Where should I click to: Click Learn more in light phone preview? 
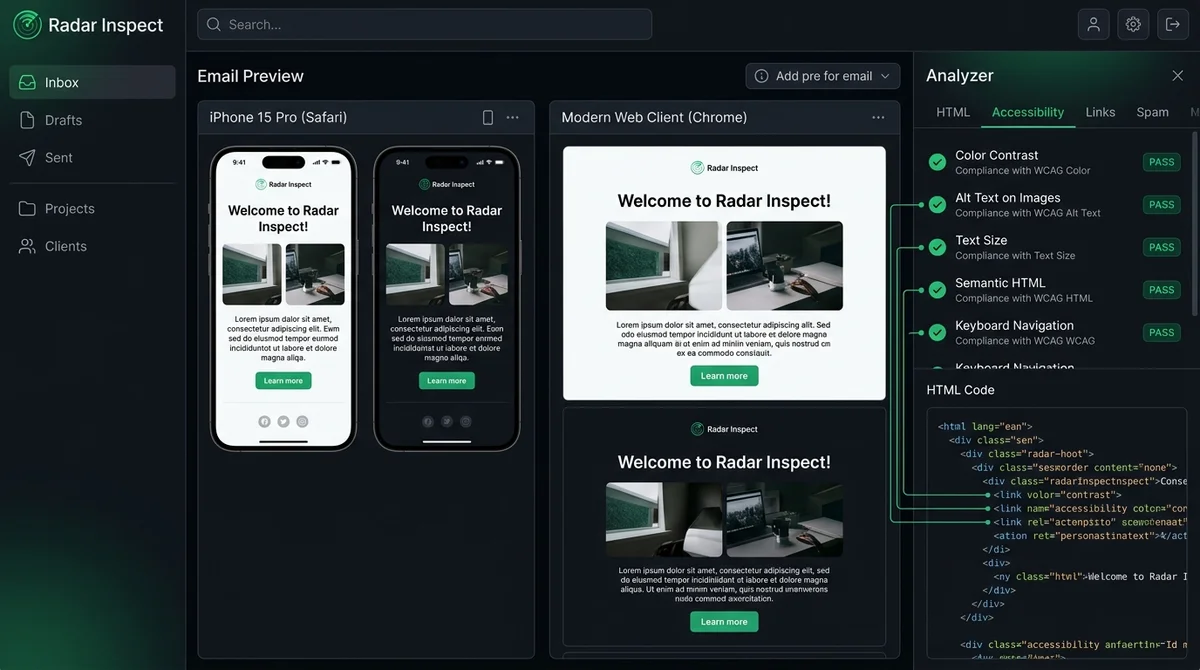(x=283, y=381)
